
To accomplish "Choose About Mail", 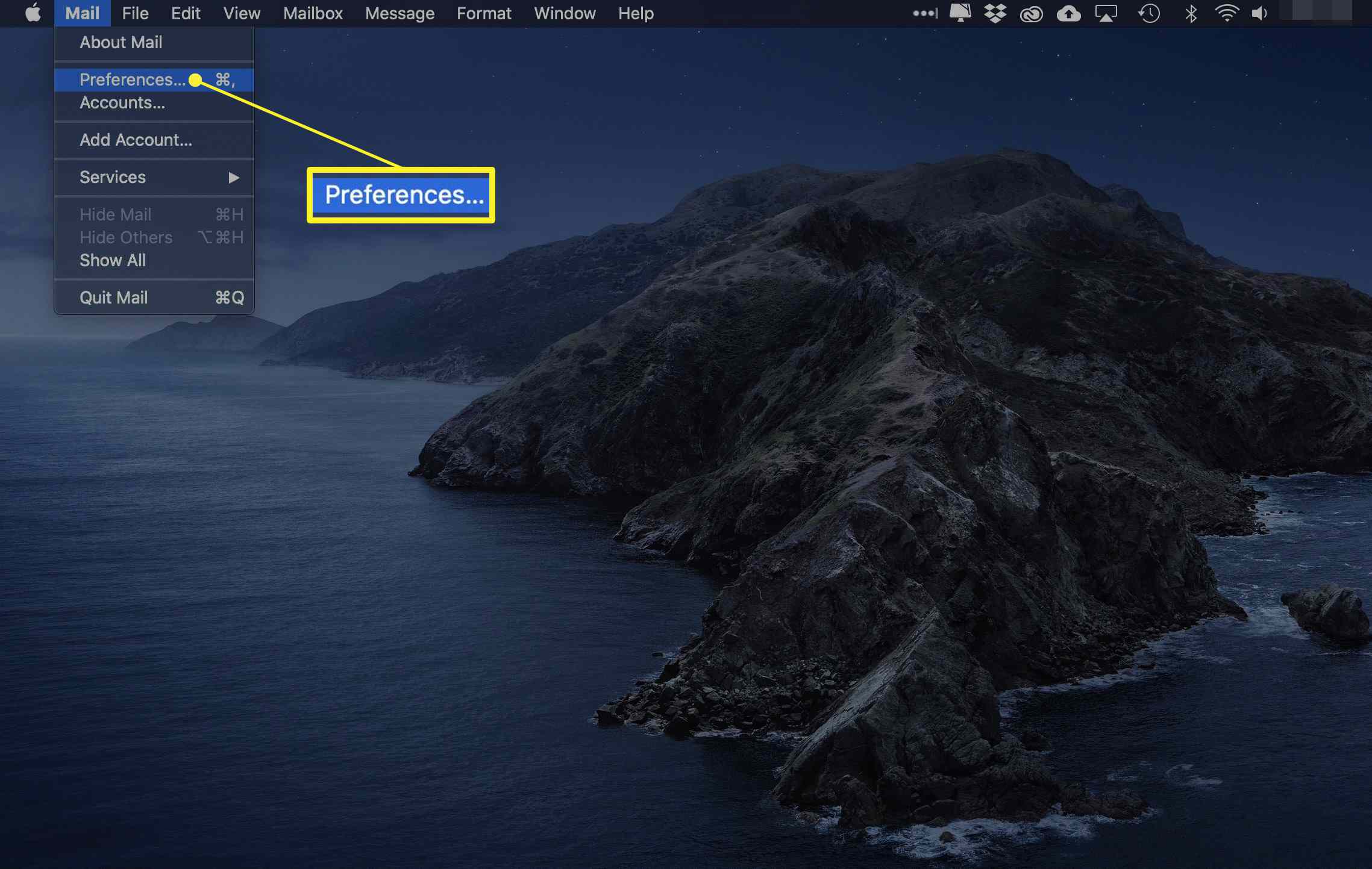I will pyautogui.click(x=154, y=43).
